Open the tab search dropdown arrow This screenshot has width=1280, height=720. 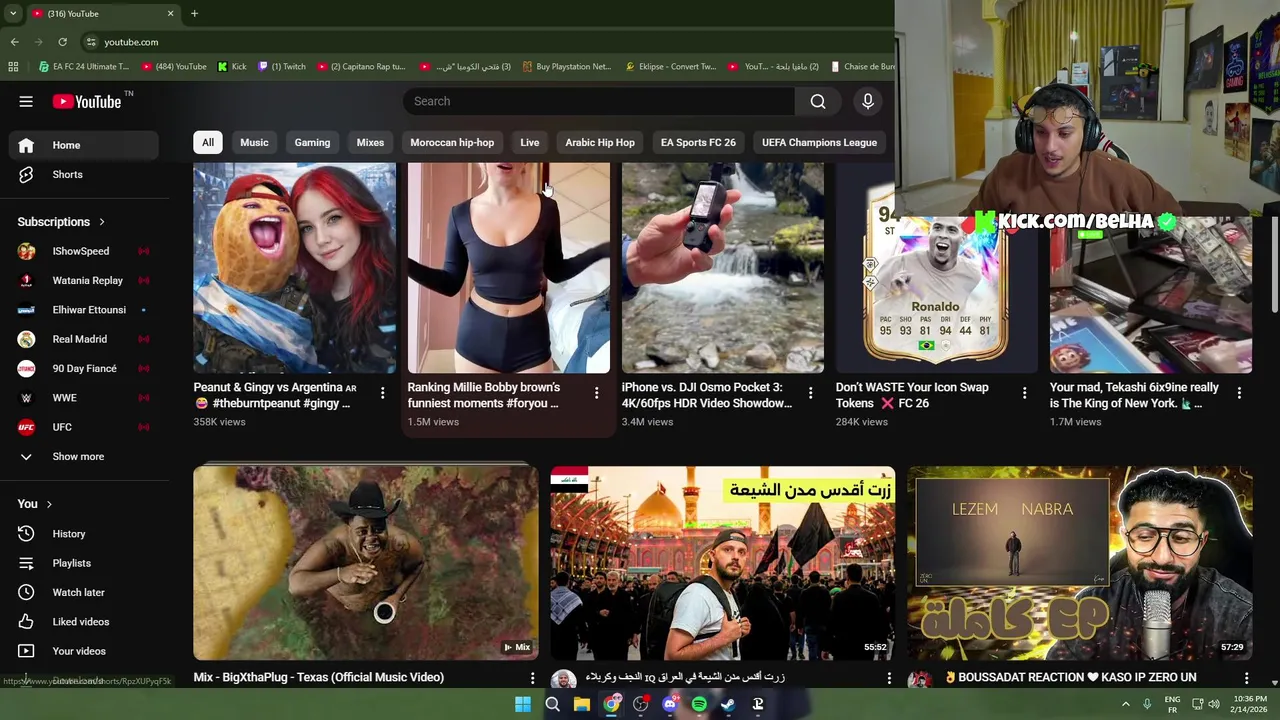[13, 14]
